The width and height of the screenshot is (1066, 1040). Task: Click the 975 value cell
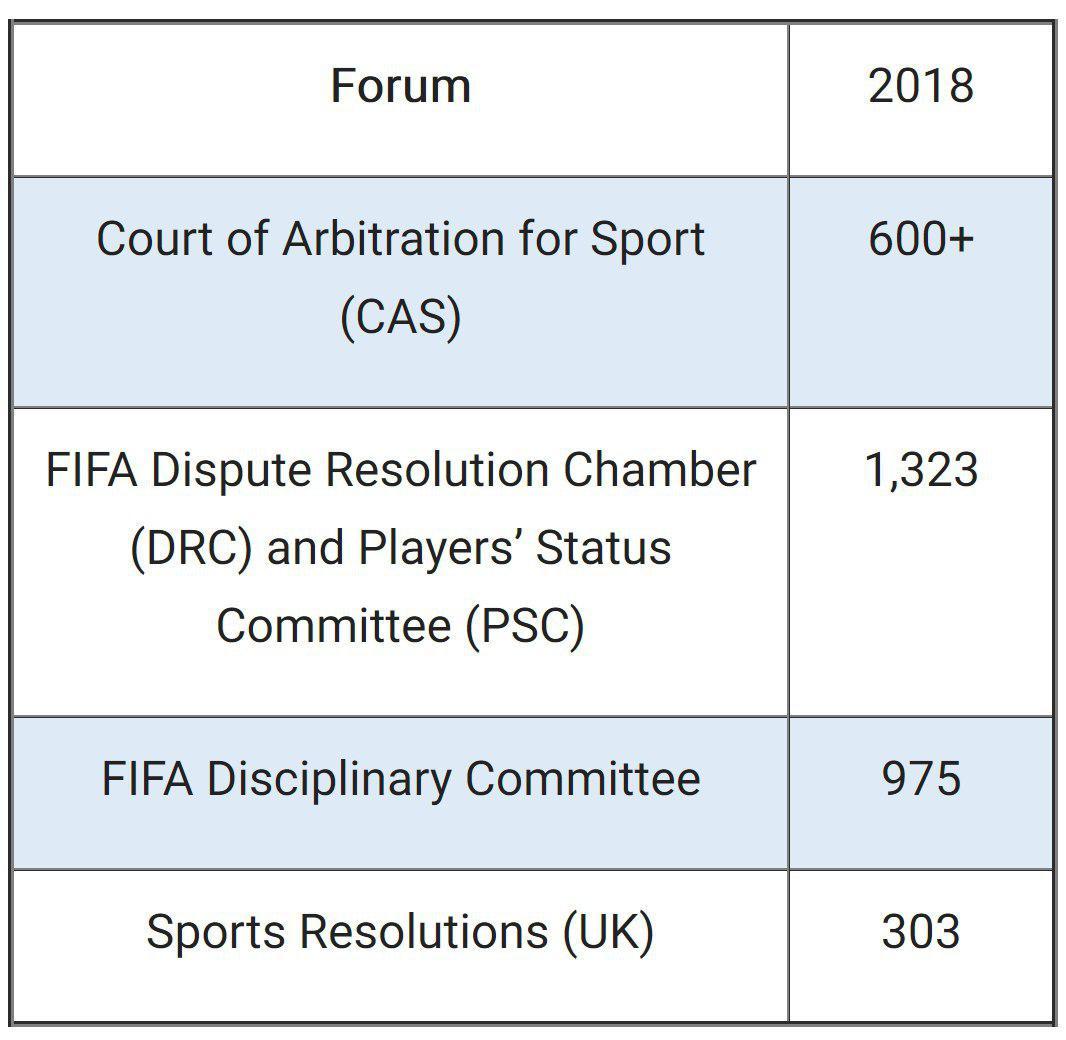pyautogui.click(x=921, y=793)
